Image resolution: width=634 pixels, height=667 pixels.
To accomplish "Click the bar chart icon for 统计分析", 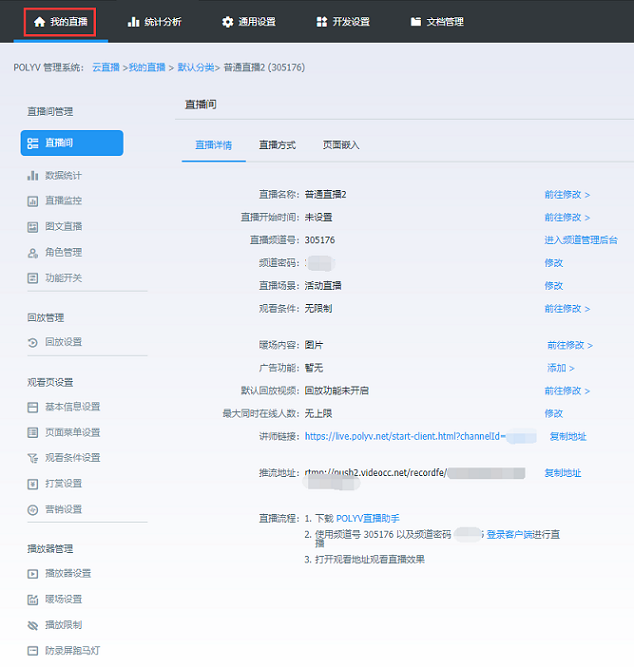I will [x=134, y=21].
